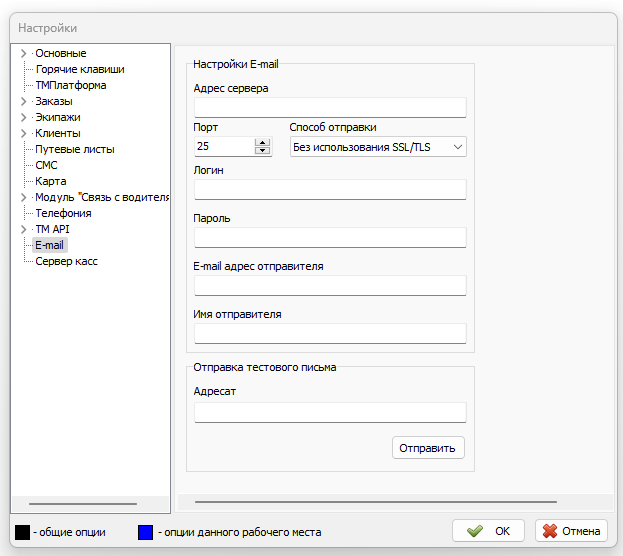The height and width of the screenshot is (556, 623).
Task: Expand the Основные tree node
Action: coord(23,53)
